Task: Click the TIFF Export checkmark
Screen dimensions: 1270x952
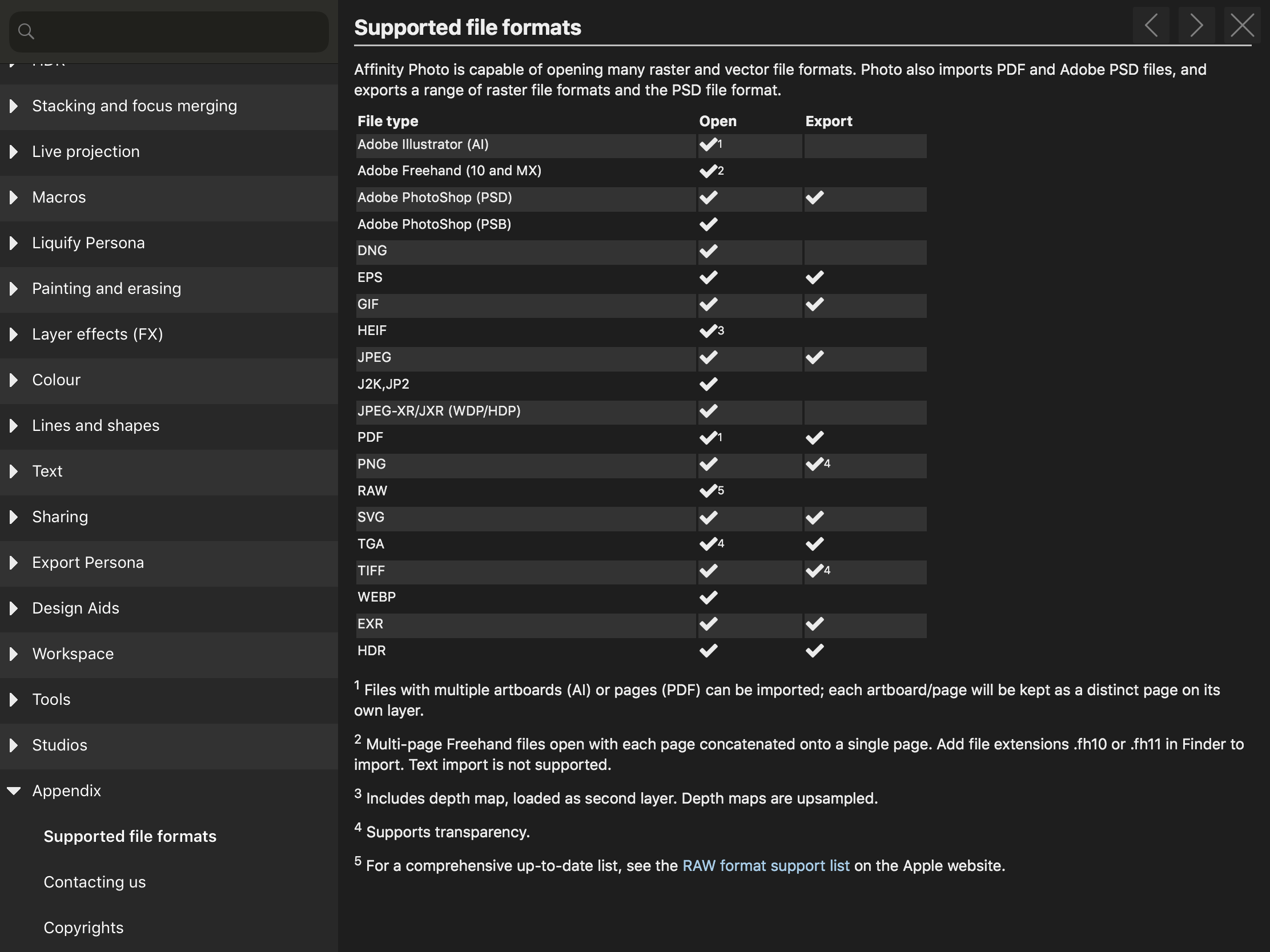Action: click(814, 570)
